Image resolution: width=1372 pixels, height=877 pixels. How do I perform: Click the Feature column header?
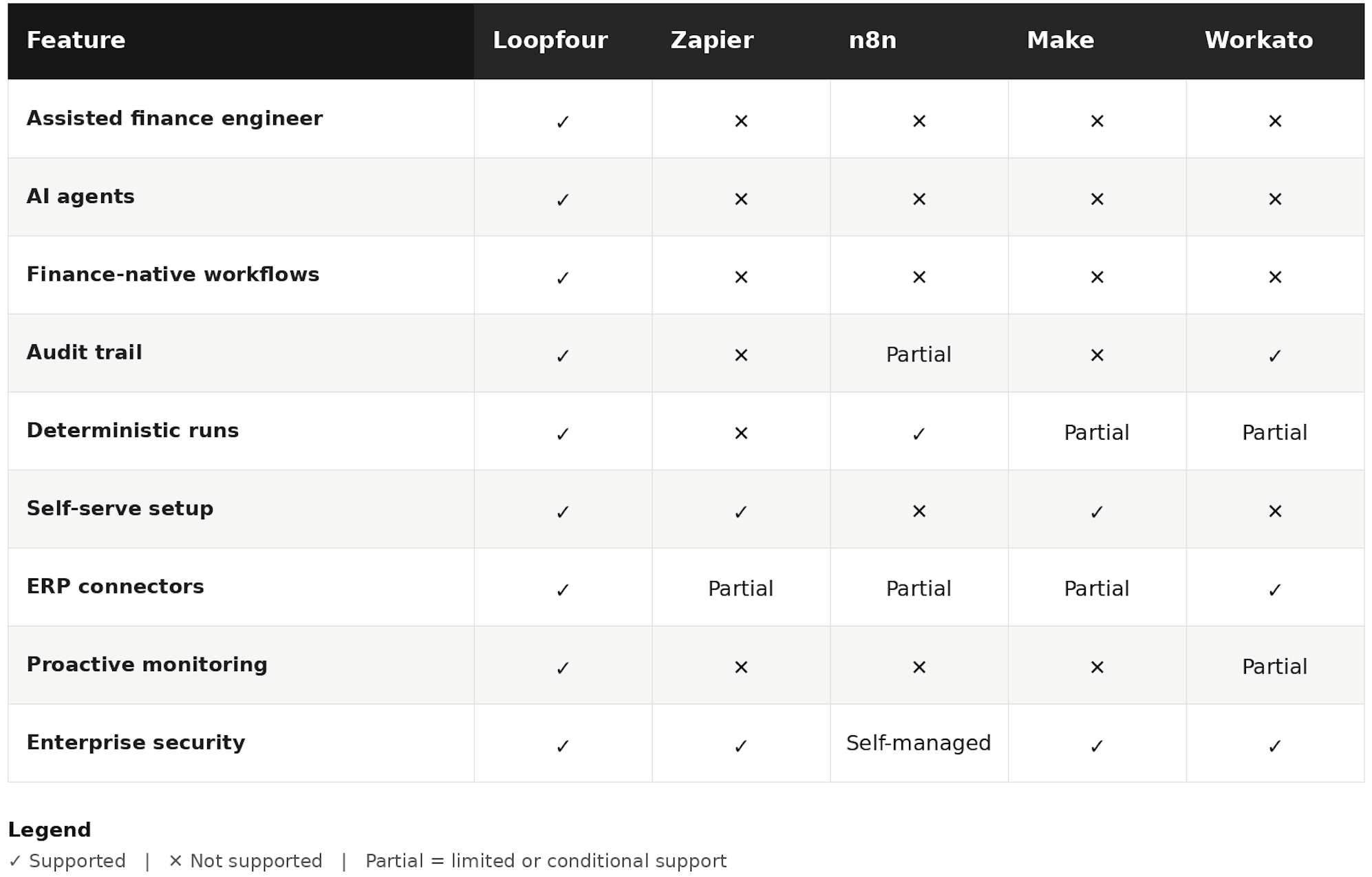[76, 40]
